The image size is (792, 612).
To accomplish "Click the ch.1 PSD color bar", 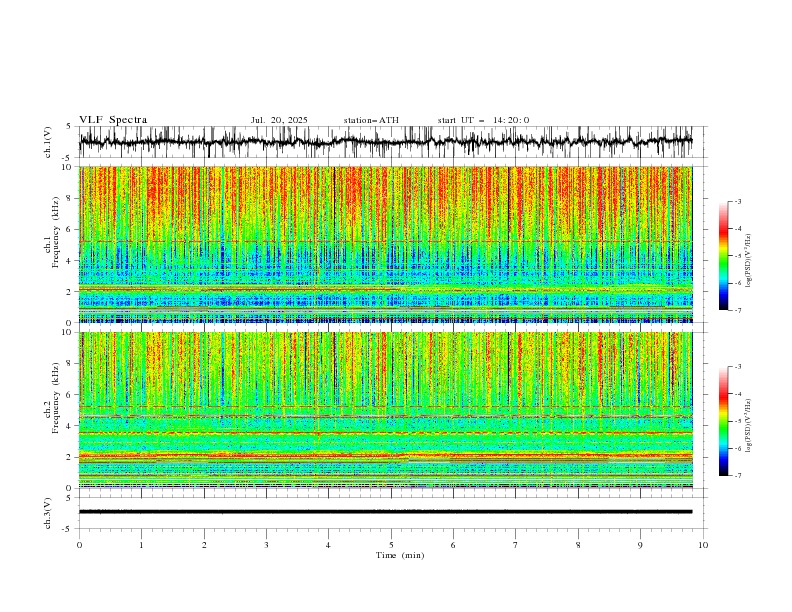I will click(723, 256).
